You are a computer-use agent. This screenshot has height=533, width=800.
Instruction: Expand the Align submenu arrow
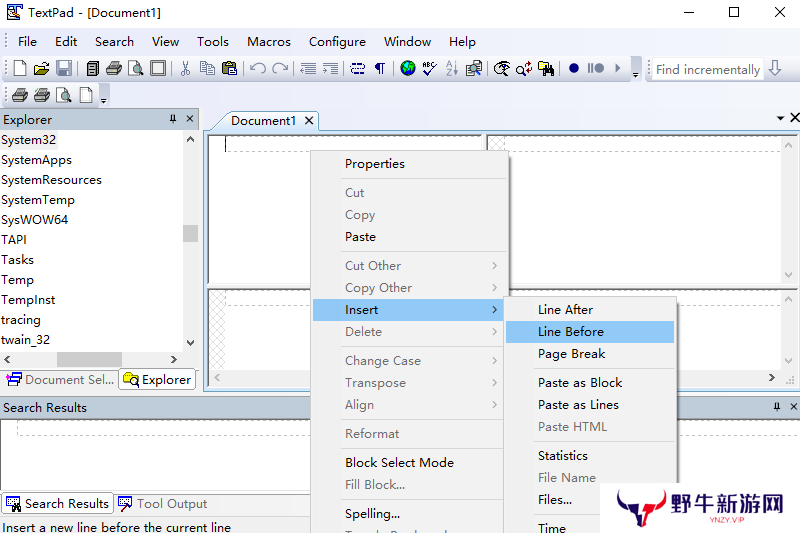pos(494,404)
